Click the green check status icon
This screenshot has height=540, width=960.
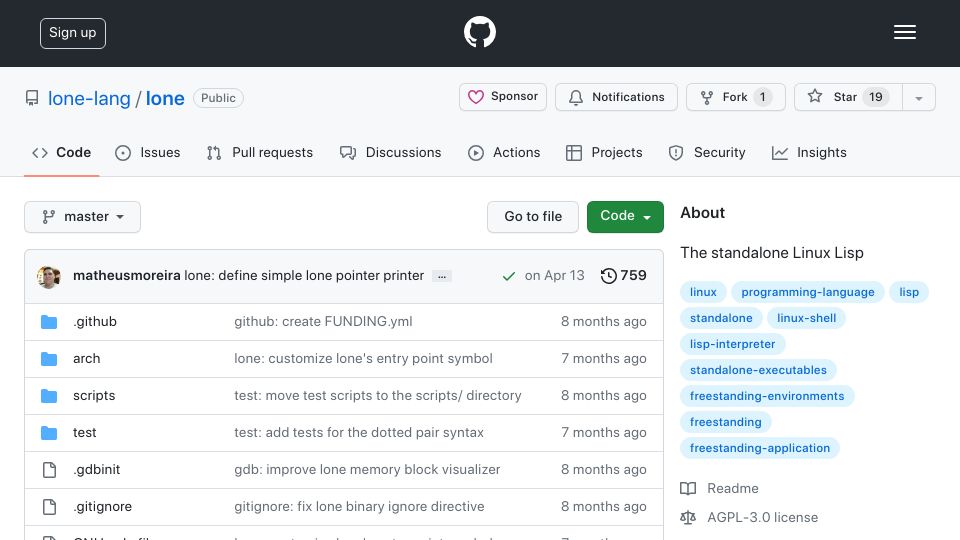pos(508,276)
